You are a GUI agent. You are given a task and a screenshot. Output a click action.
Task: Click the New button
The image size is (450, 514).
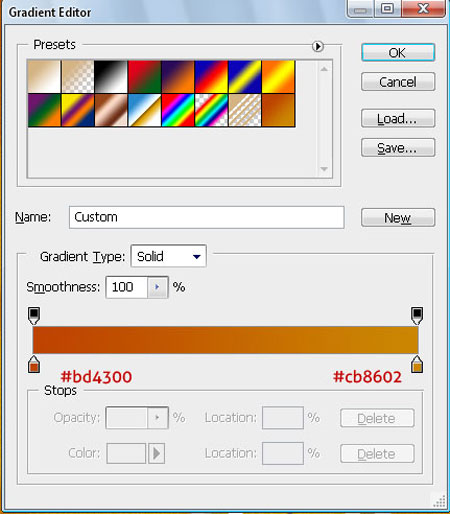pyautogui.click(x=398, y=218)
